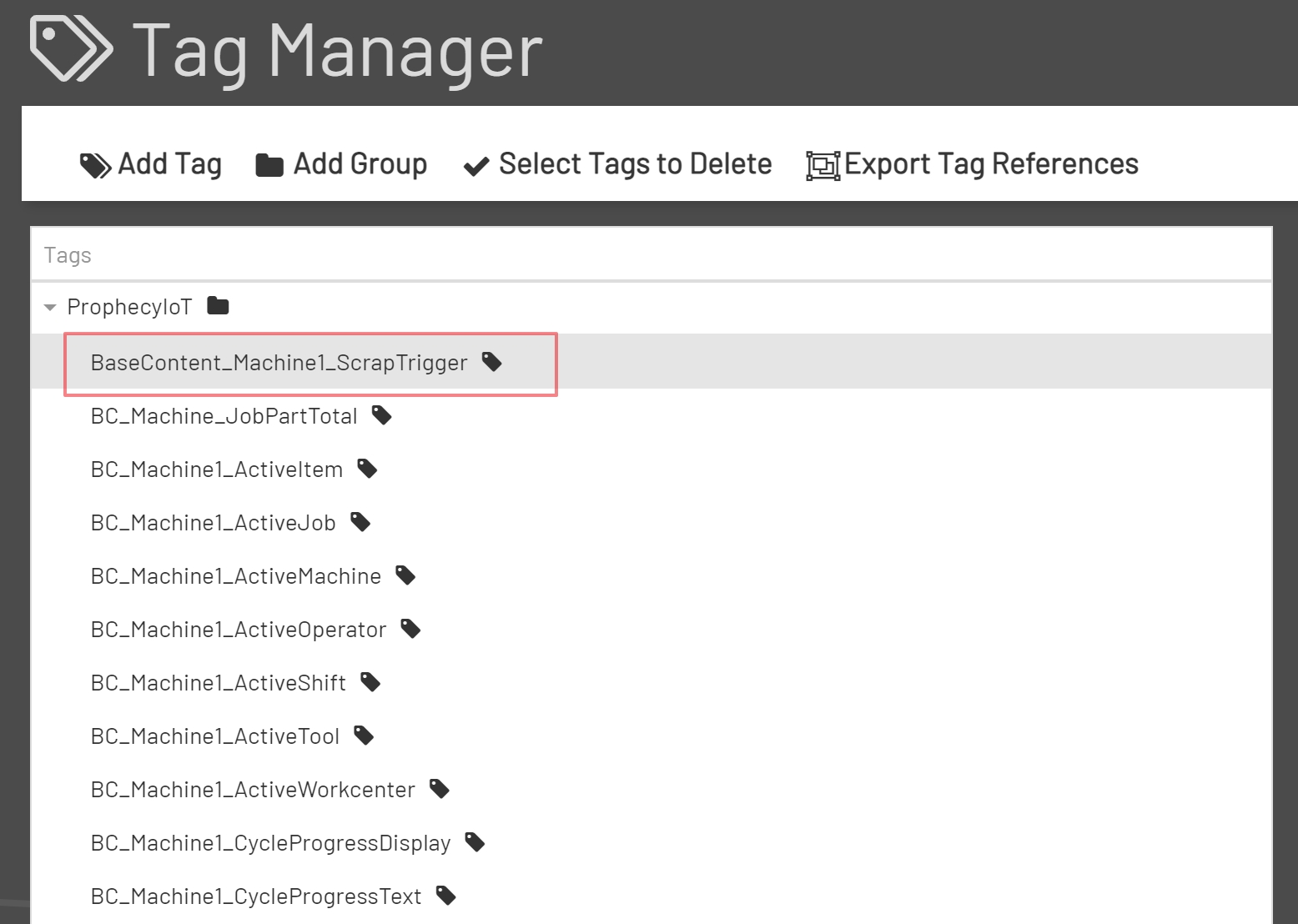Image resolution: width=1298 pixels, height=924 pixels.
Task: Select the BC_Machine1_ActiveTool tag entry
Action: pyautogui.click(x=214, y=735)
